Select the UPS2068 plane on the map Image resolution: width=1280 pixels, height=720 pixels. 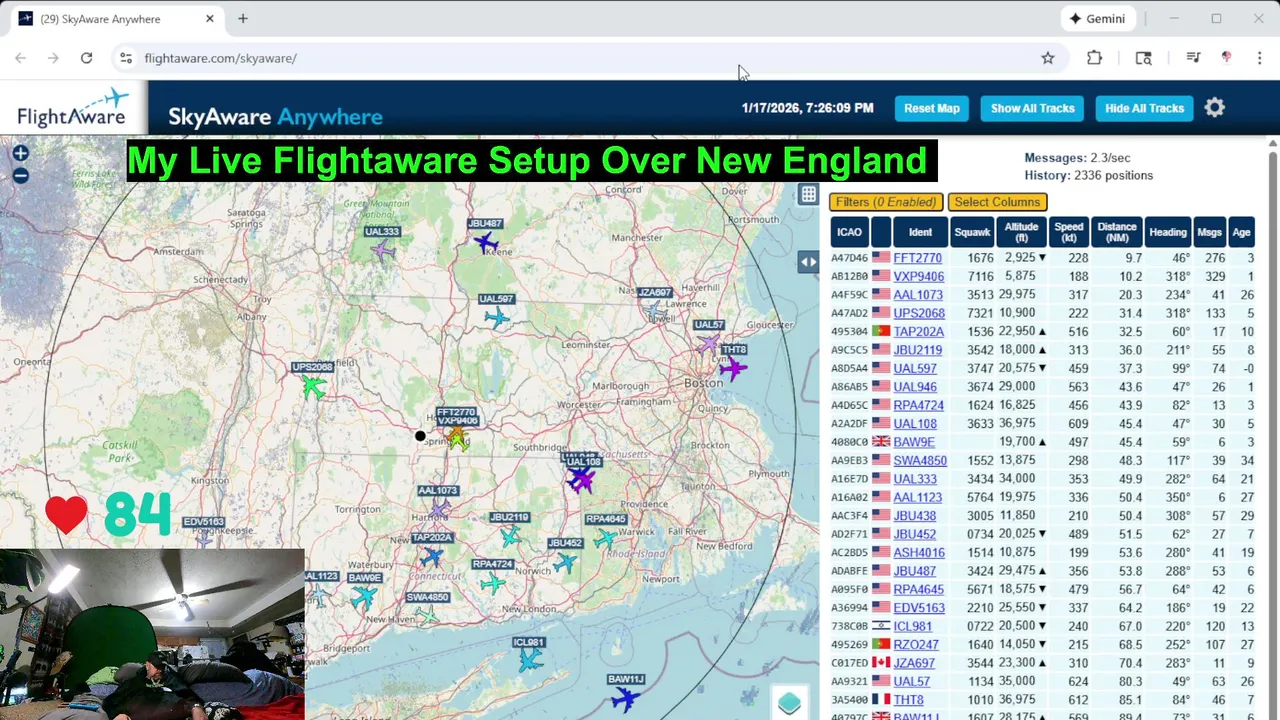[313, 386]
